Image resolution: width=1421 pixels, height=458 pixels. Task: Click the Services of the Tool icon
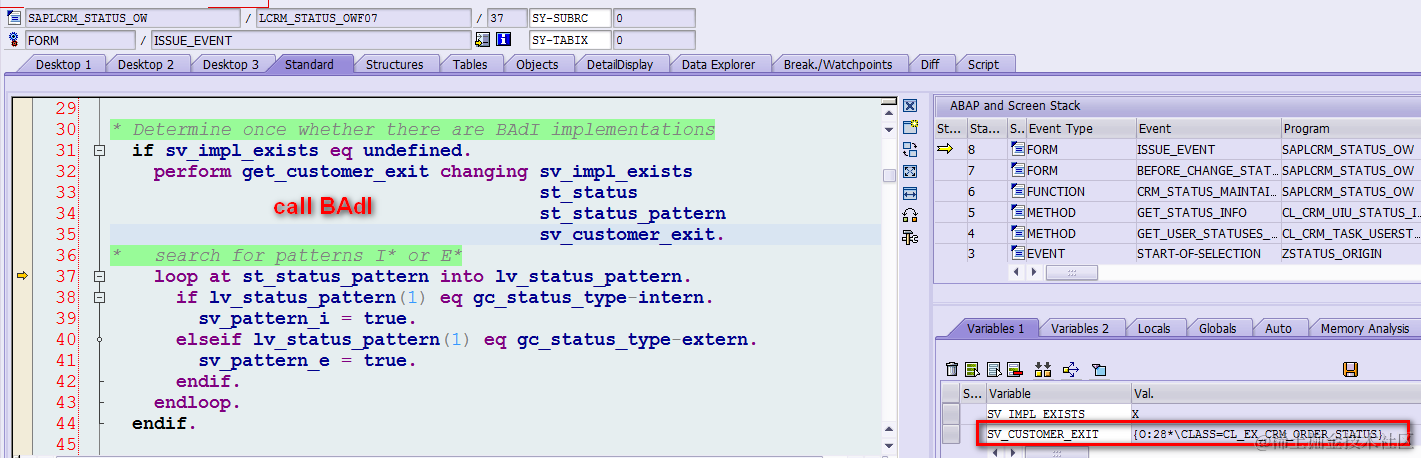(x=910, y=237)
